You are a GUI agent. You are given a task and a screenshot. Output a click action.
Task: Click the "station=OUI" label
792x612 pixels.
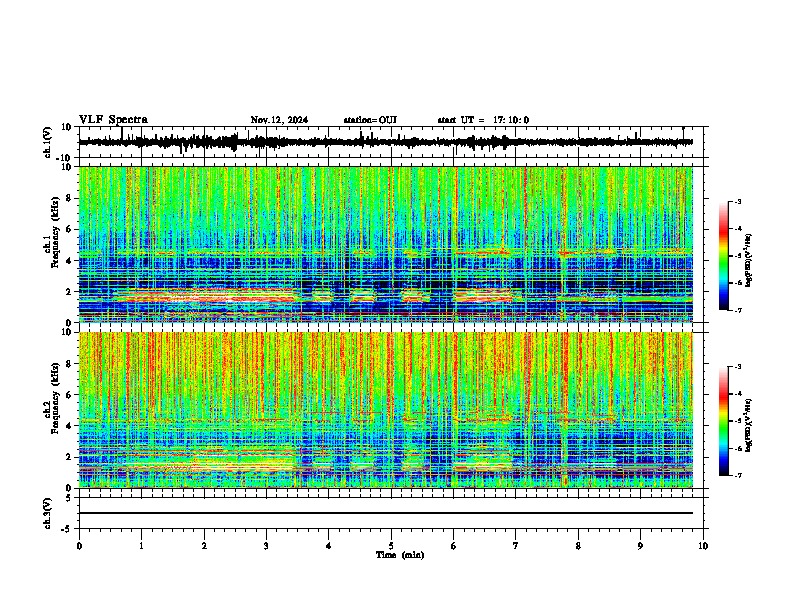(370, 120)
